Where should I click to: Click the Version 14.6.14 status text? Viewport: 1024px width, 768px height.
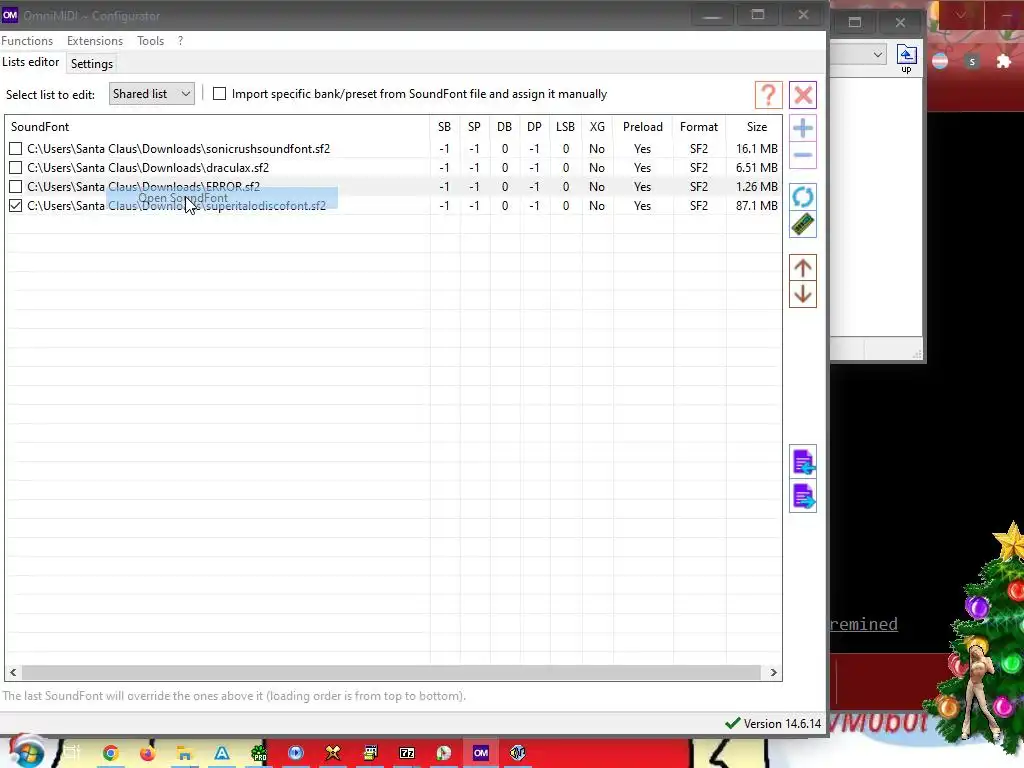click(x=782, y=724)
